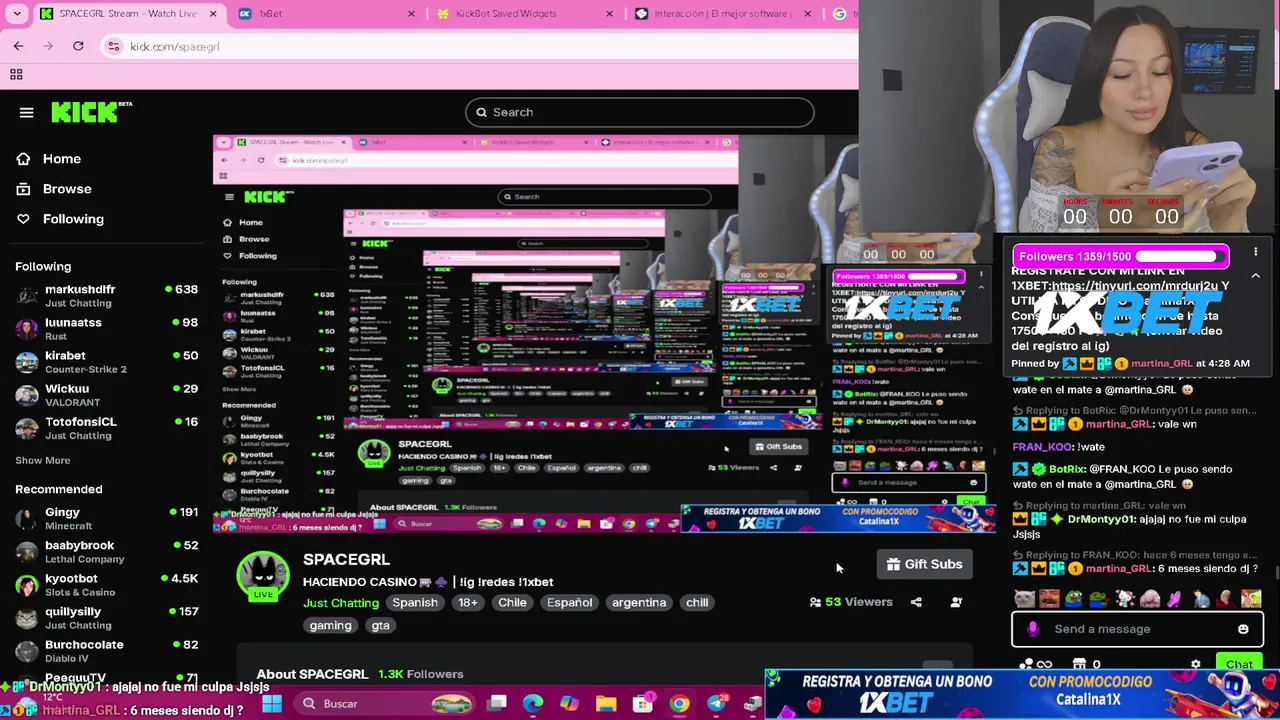Click the taskbar Buscar search box
Screen dimensions: 1280x720
386,703
